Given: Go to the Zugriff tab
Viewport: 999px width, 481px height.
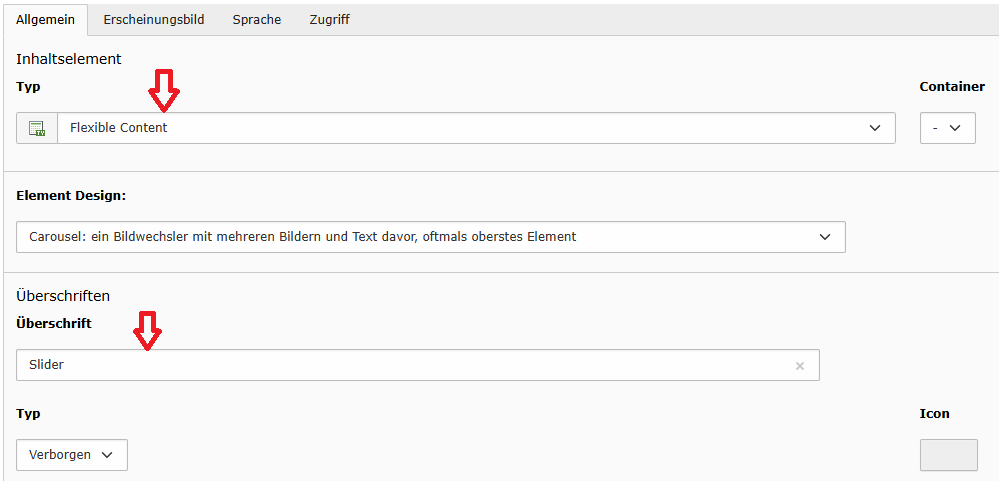Looking at the screenshot, I should tap(329, 20).
